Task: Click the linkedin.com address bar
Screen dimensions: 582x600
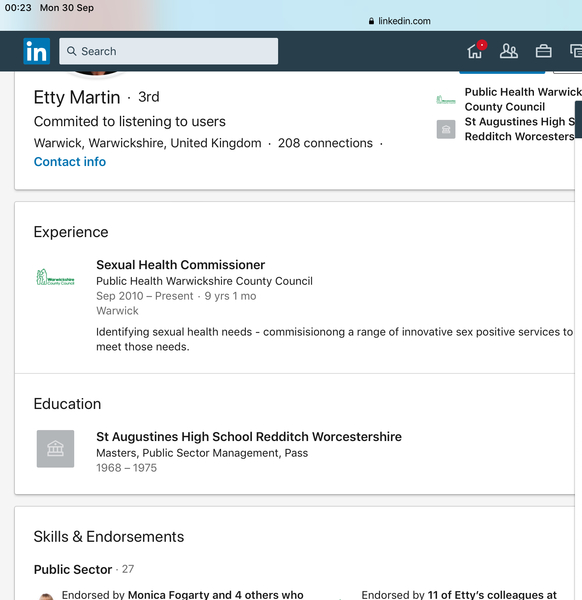Action: [399, 21]
